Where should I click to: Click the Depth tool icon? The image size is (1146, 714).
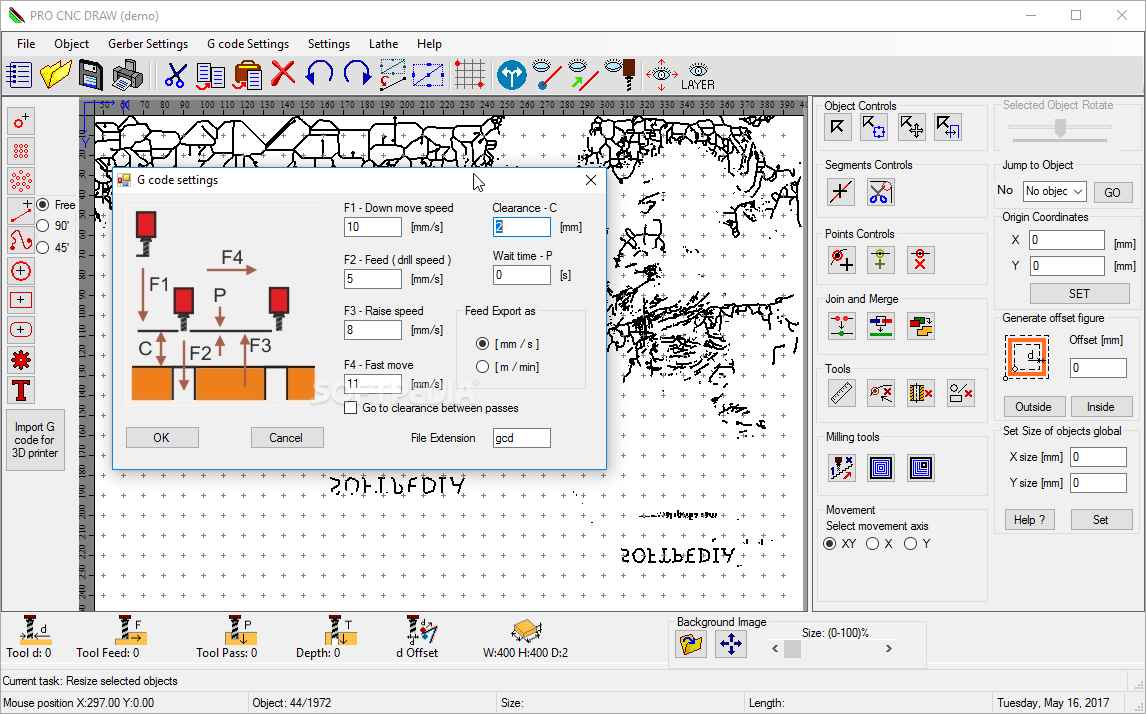[340, 629]
